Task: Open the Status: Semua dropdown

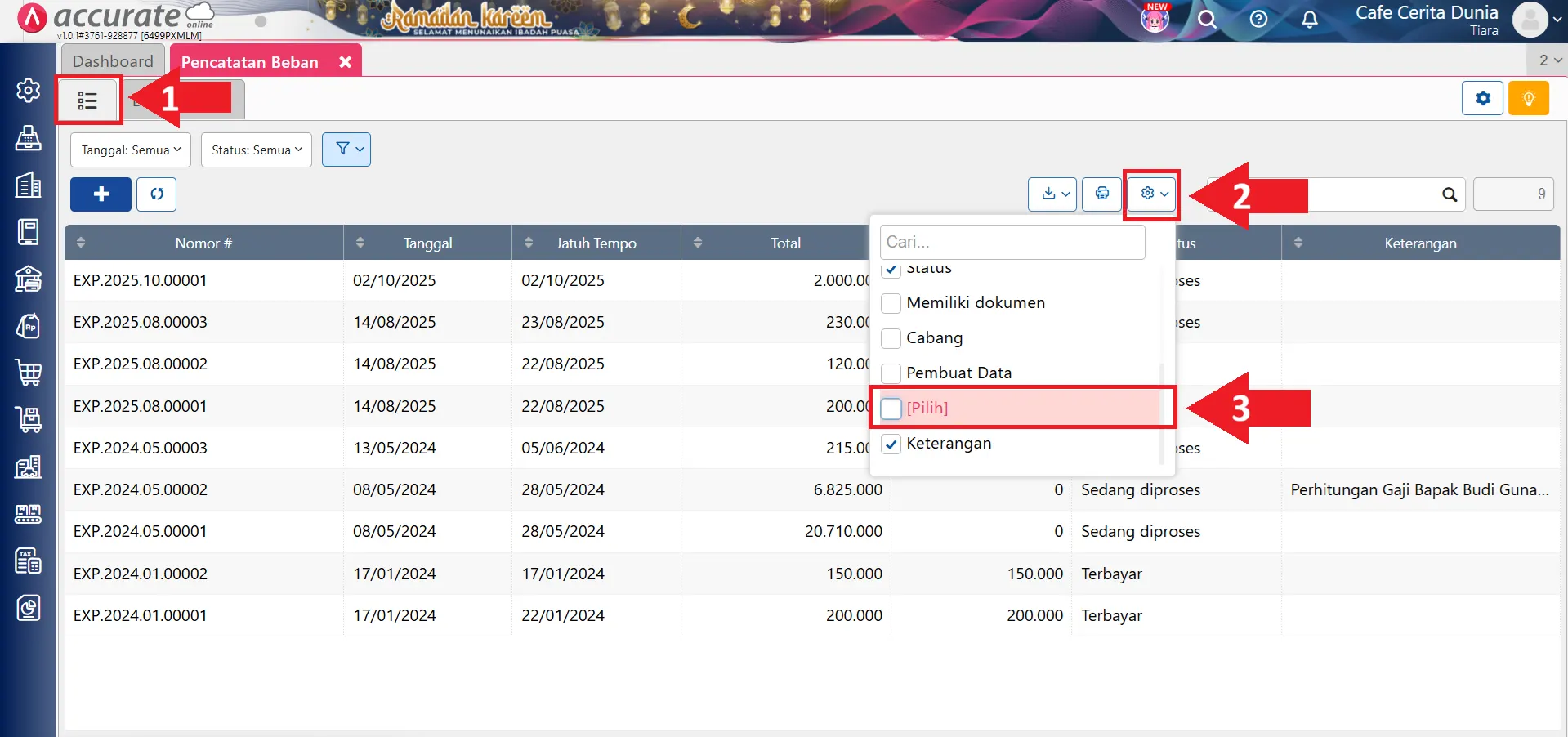Action: [x=257, y=150]
